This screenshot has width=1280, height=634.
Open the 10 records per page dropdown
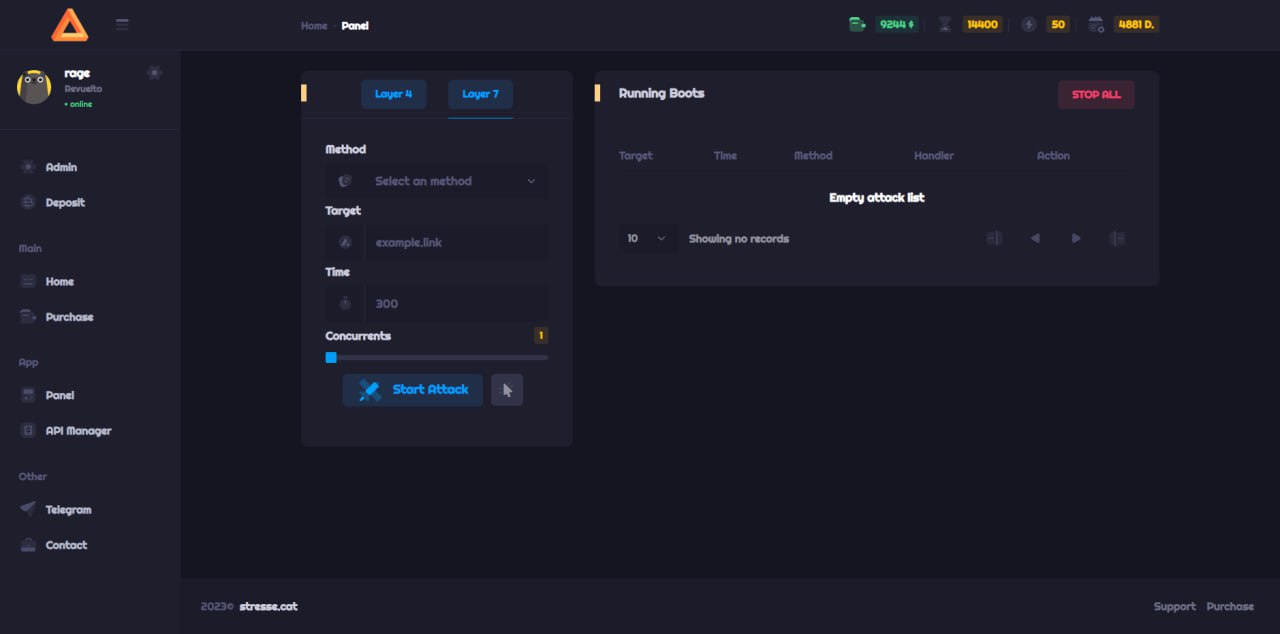pyautogui.click(x=646, y=239)
